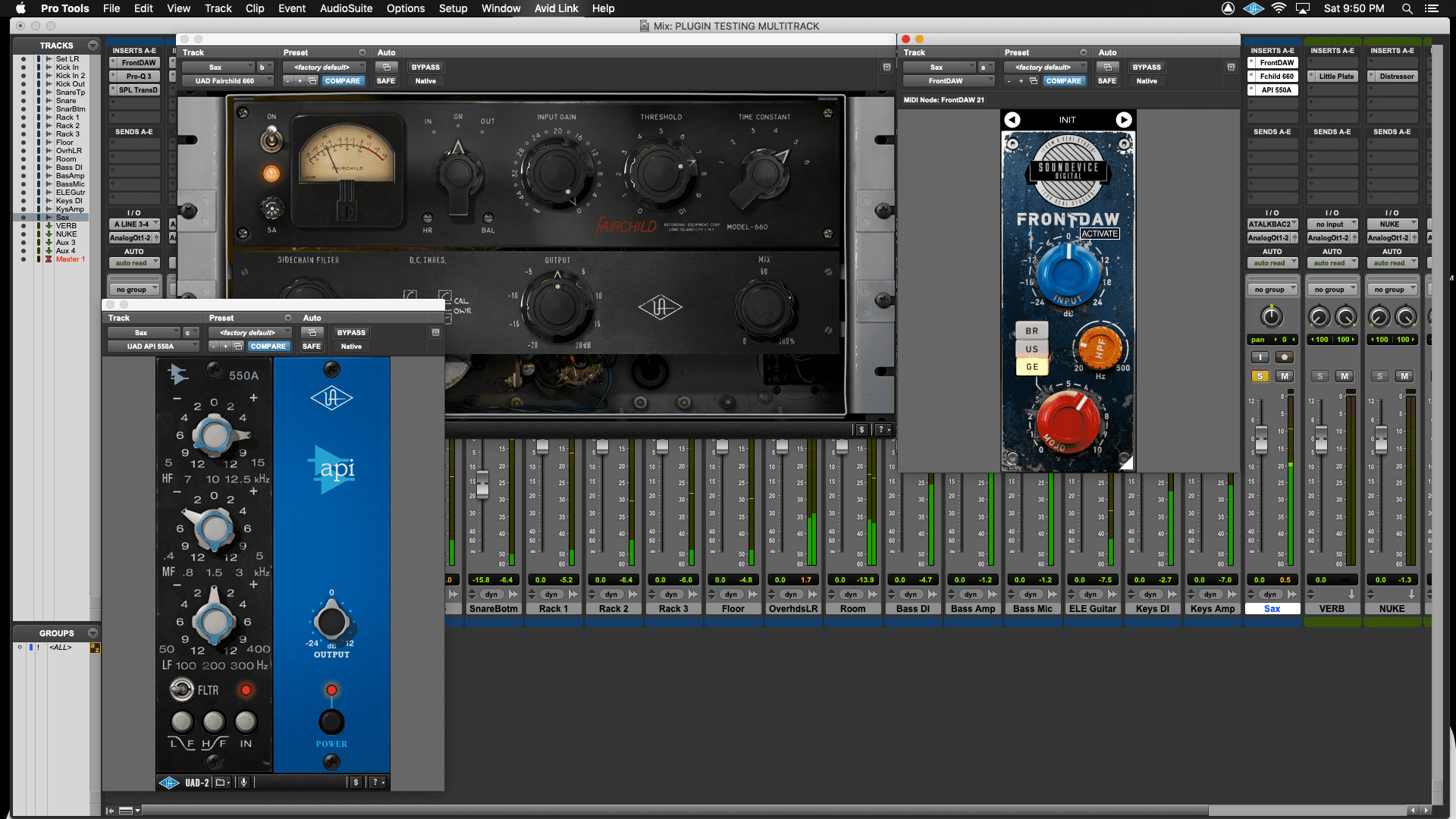Bypass the FrontDAW plugin
Screen dimensions: 1456x819
1147,67
